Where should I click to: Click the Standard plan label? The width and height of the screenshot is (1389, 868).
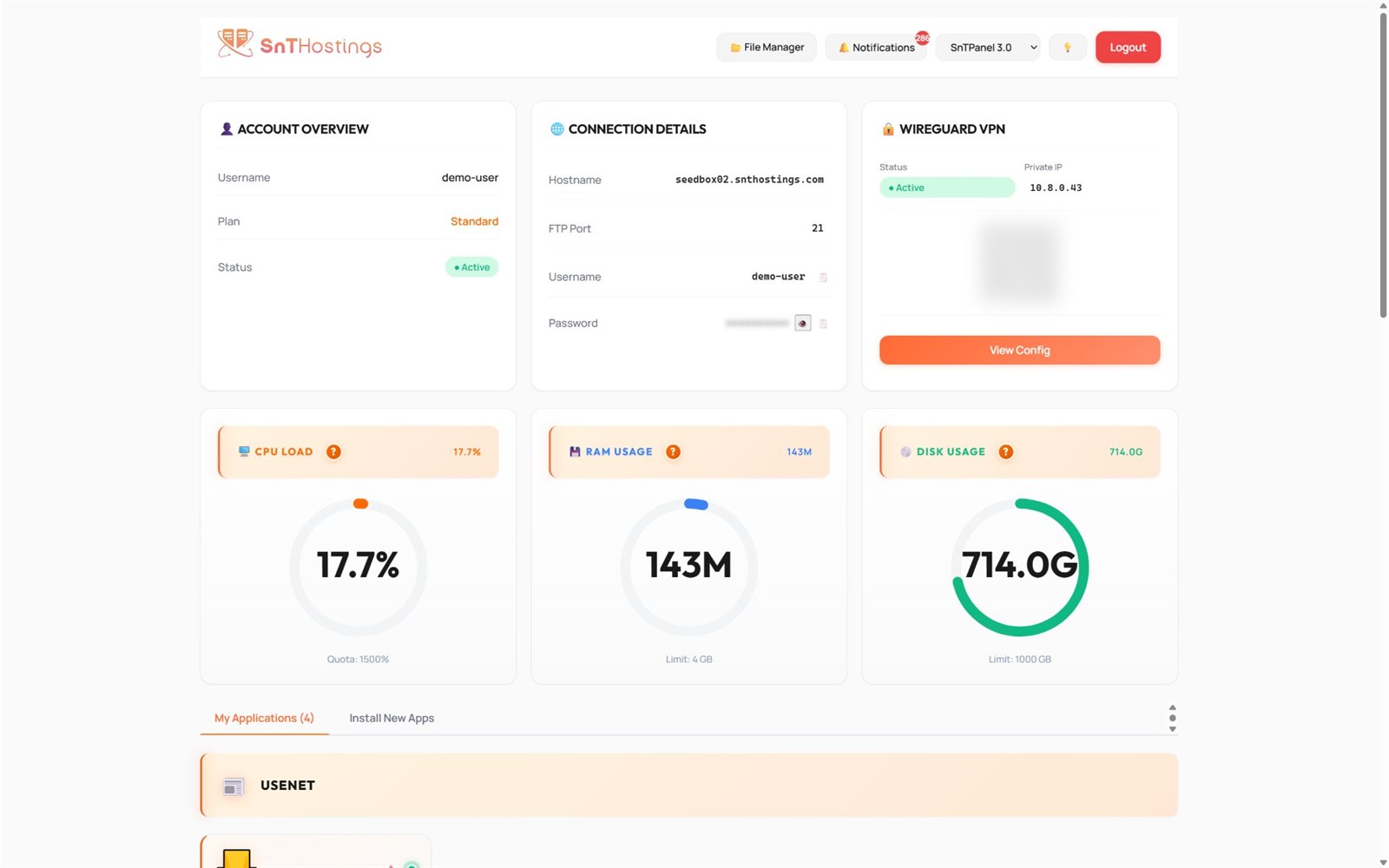click(x=474, y=221)
